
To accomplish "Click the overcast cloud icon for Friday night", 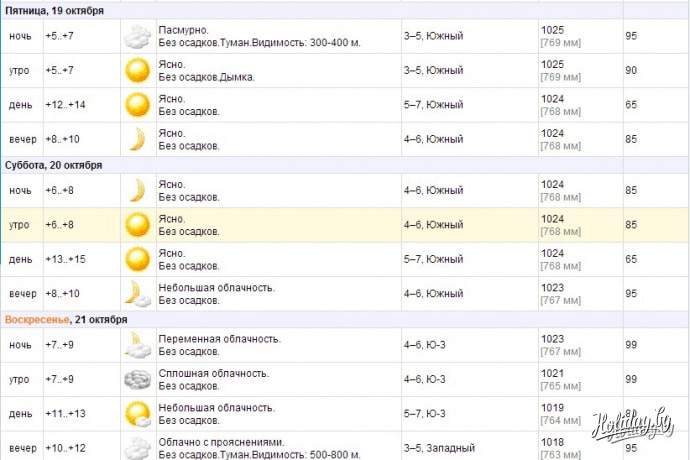I will pyautogui.click(x=135, y=38).
